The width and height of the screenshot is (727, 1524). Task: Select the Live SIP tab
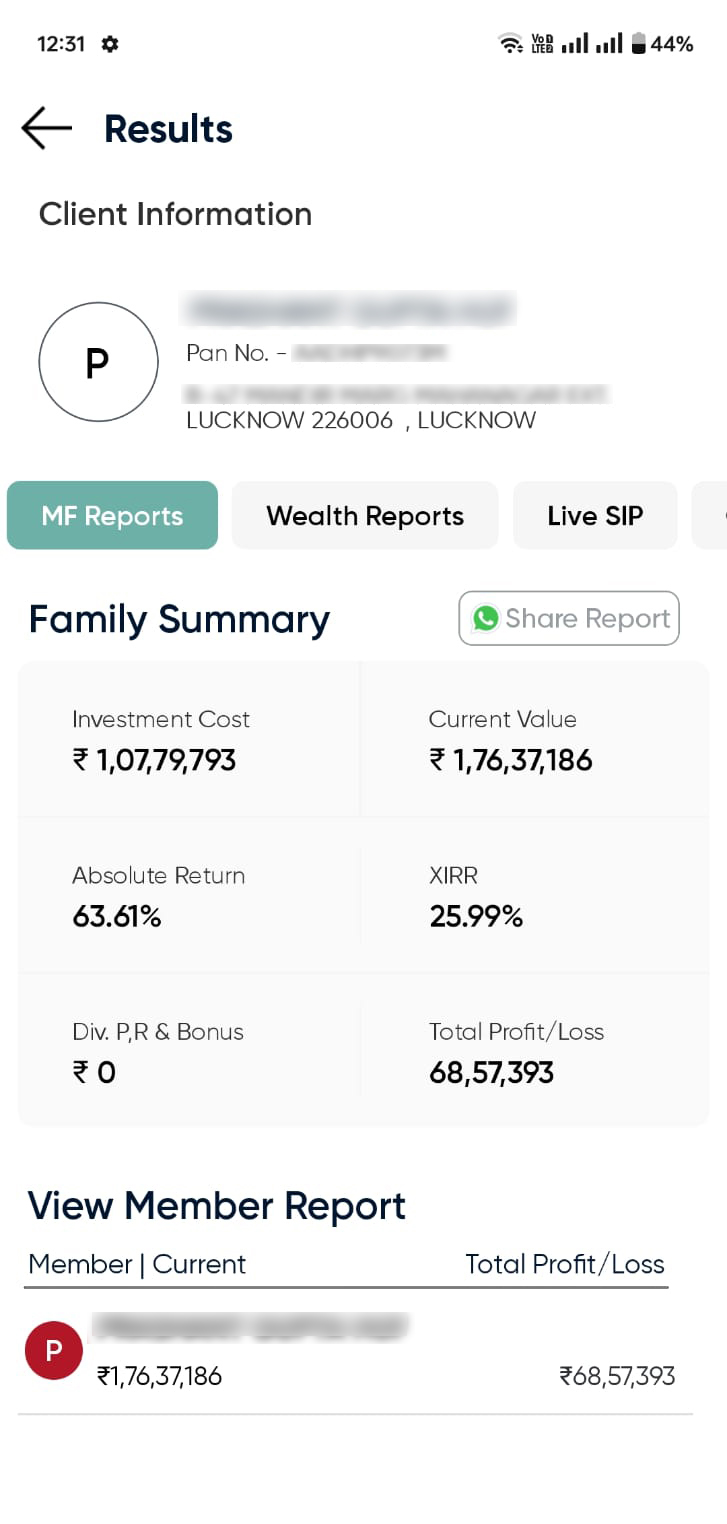click(595, 516)
